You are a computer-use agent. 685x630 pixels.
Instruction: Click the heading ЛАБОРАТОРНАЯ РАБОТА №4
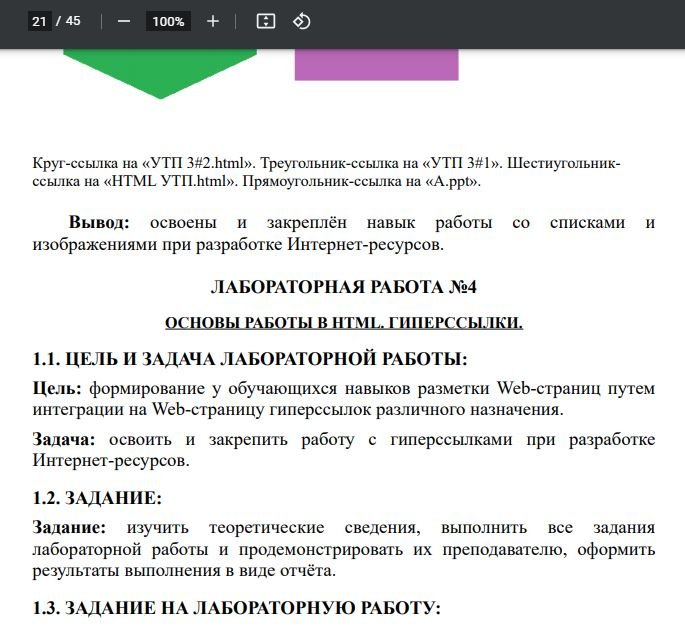pyautogui.click(x=343, y=288)
